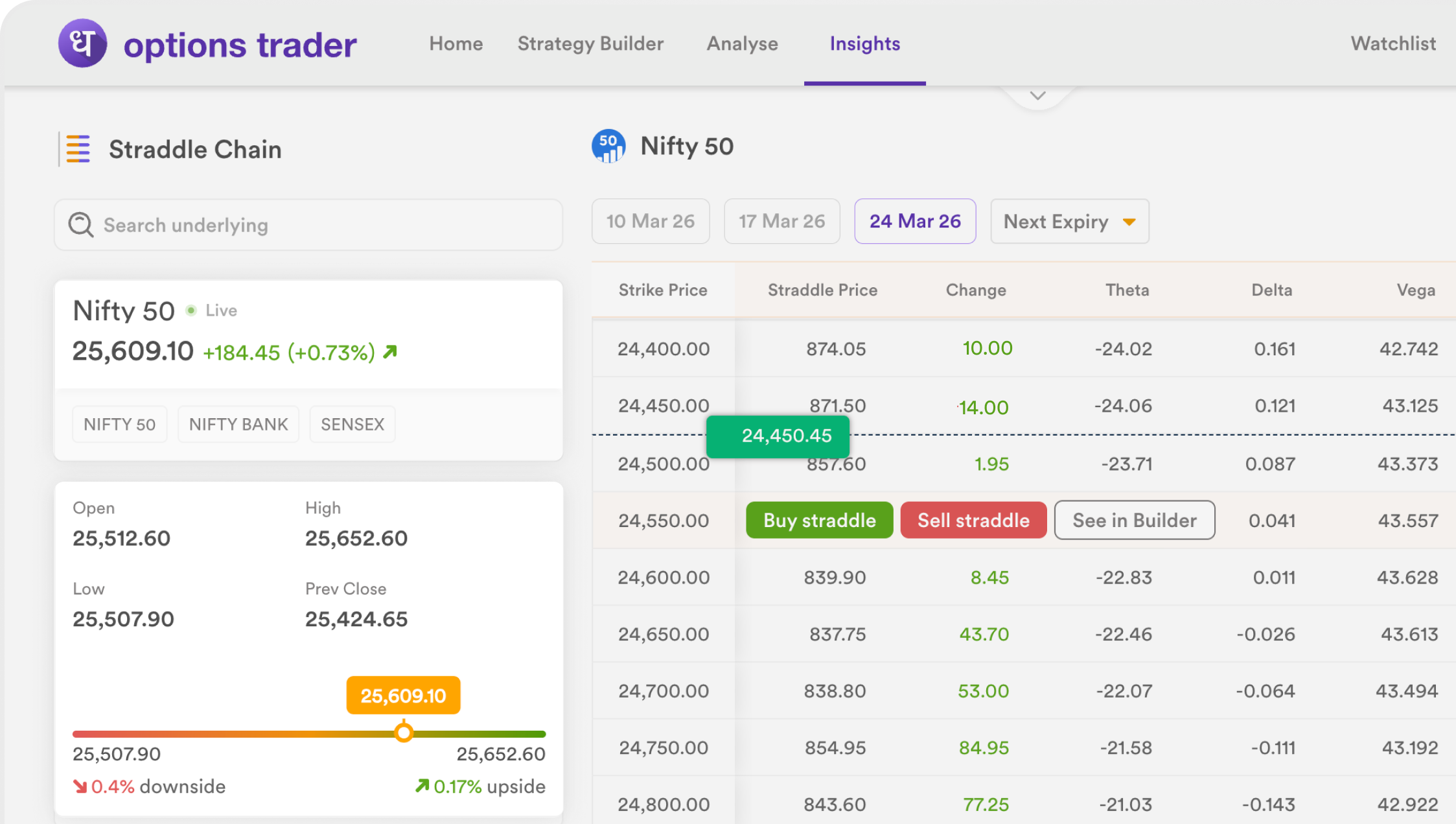This screenshot has width=1456, height=824.
Task: Click the Dhan options trader logo icon
Action: coord(82,43)
